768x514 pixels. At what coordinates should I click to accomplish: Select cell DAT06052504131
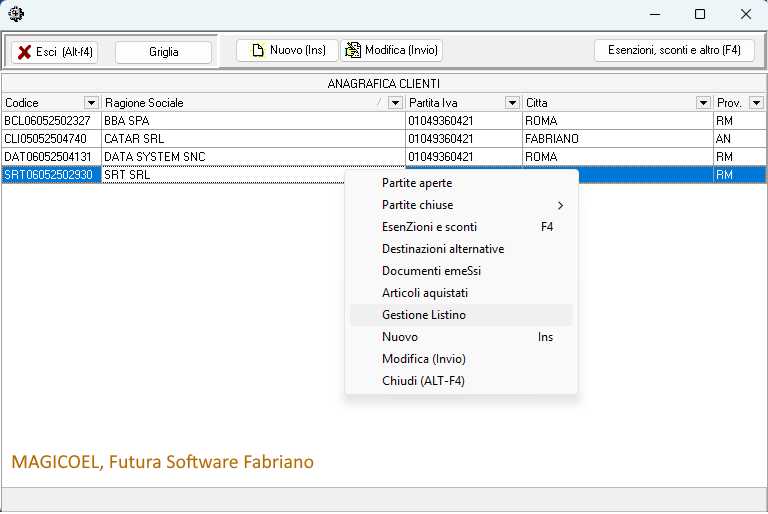click(51, 157)
